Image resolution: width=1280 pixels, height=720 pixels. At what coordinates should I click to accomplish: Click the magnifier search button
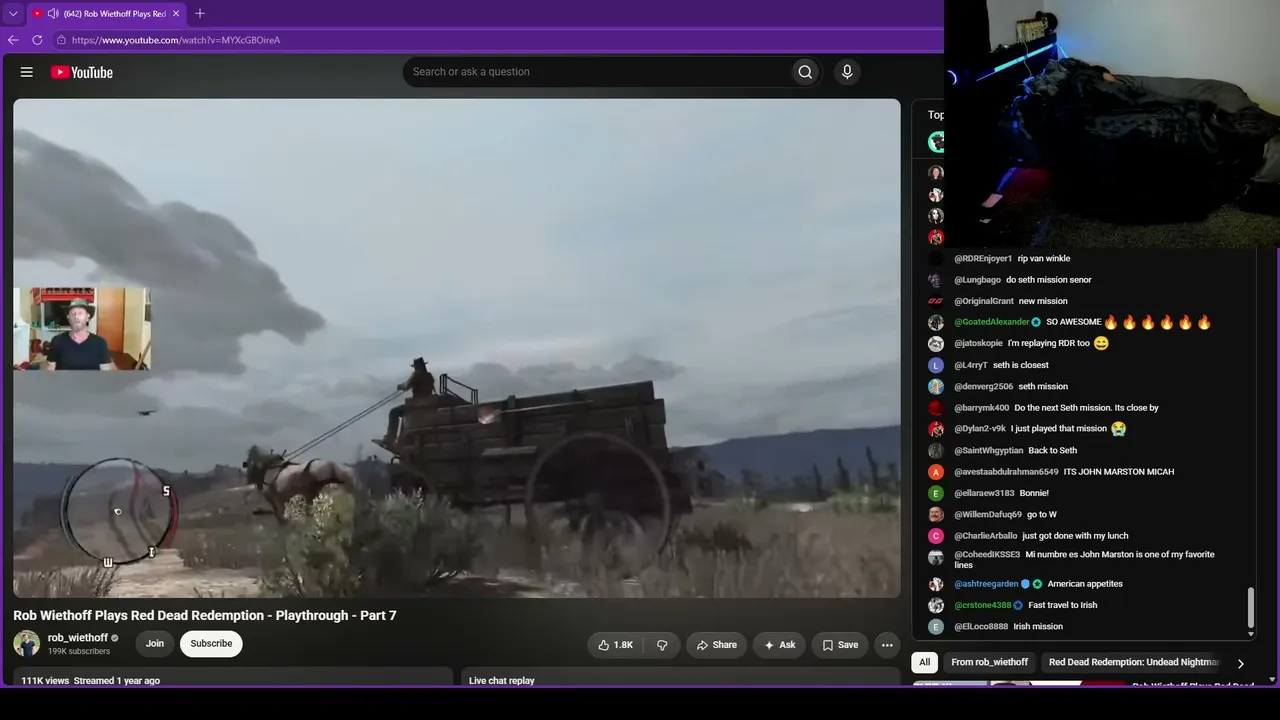click(805, 72)
